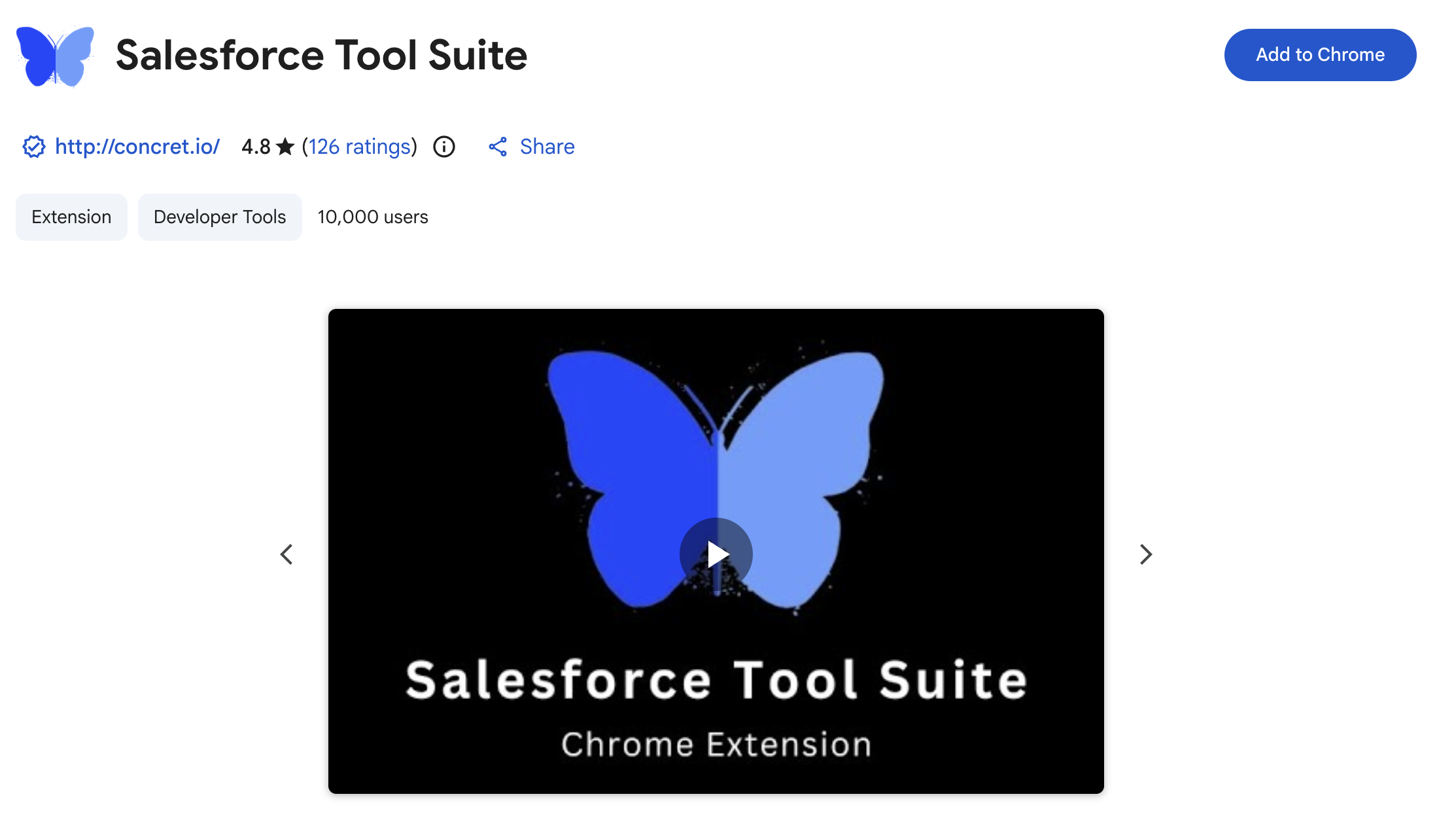Click the share icon
This screenshot has height=822, width=1456.
click(498, 147)
